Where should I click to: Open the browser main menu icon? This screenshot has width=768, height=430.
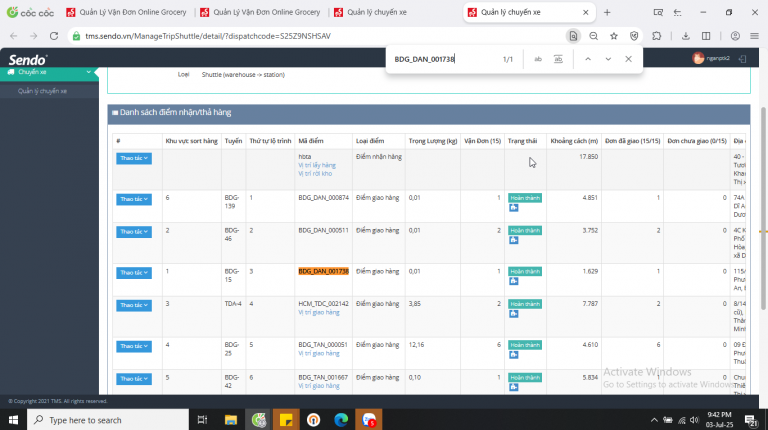[754, 36]
